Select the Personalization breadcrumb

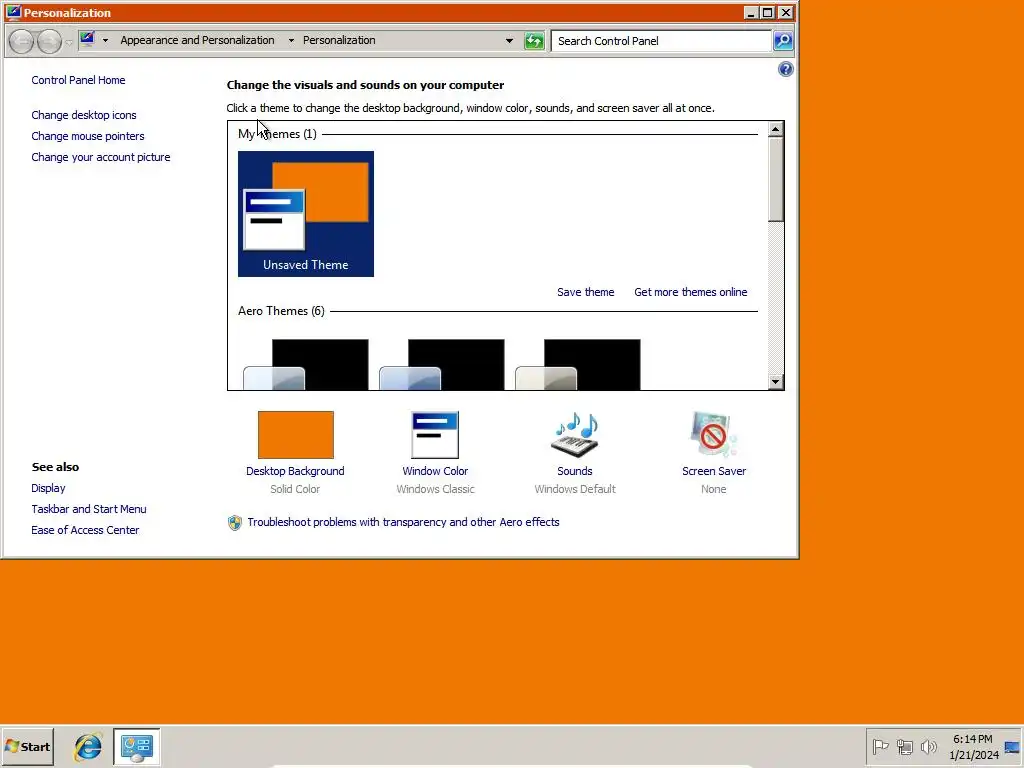click(339, 40)
